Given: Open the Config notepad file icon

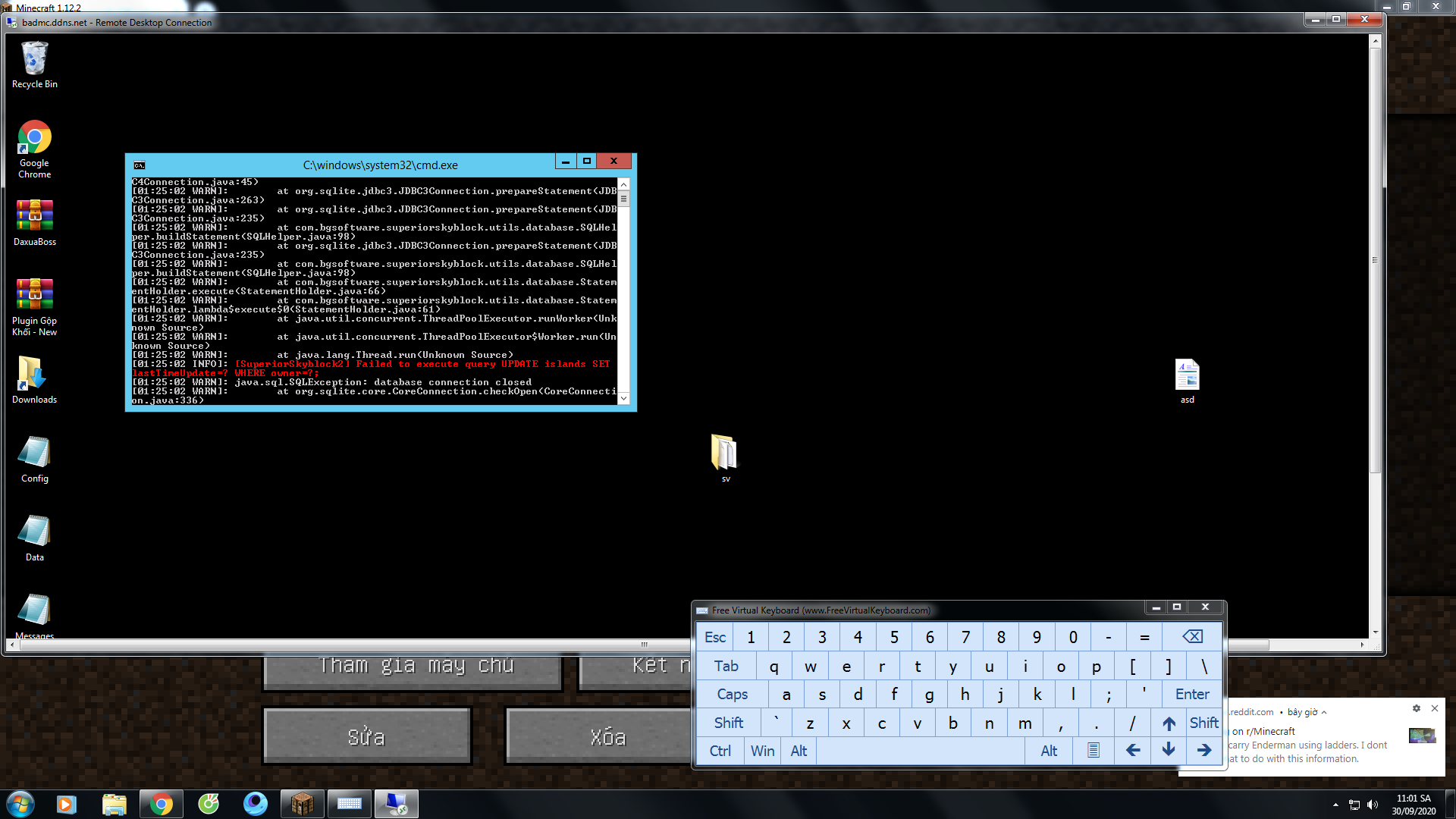Looking at the screenshot, I should 34,453.
